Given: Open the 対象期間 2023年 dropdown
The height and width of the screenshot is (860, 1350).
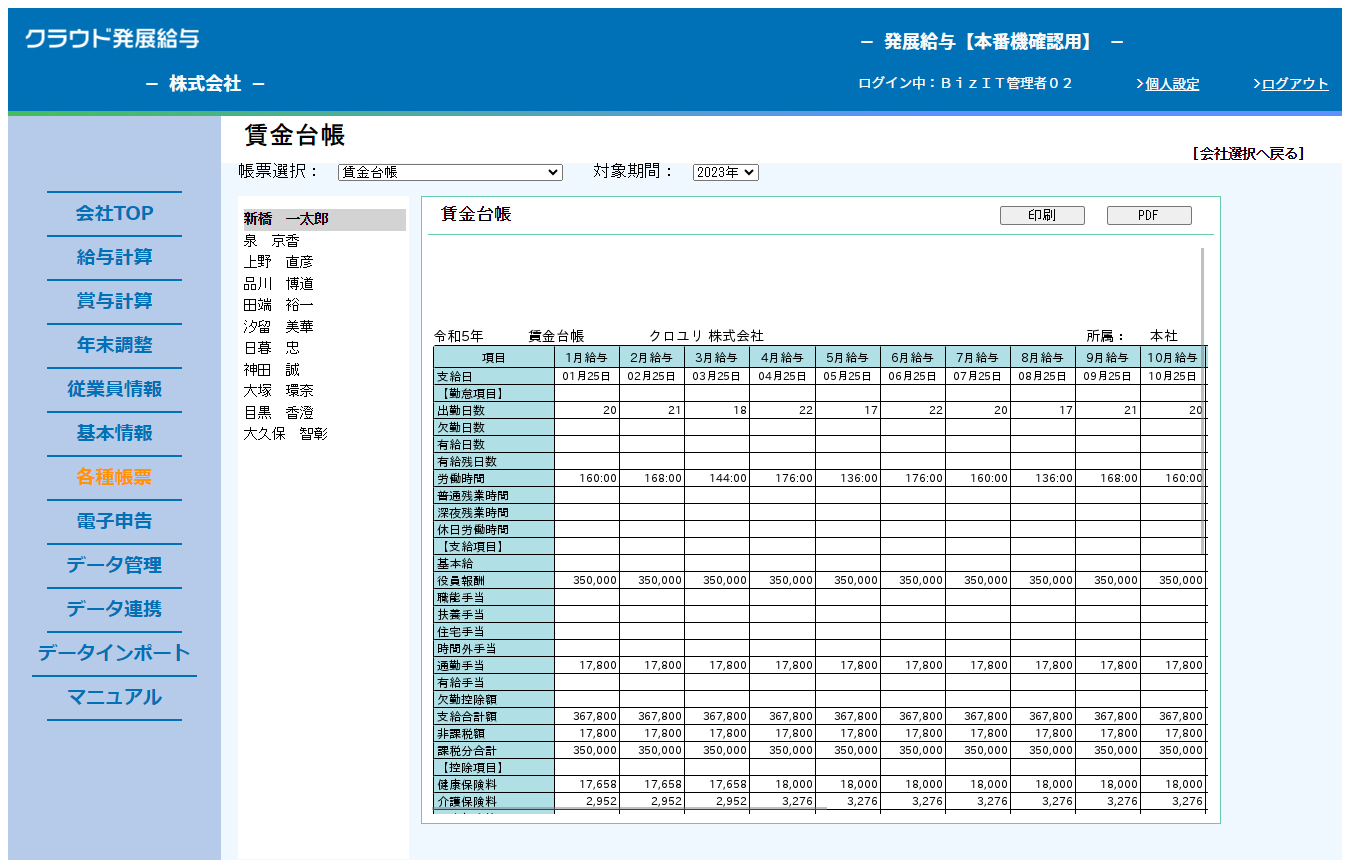Looking at the screenshot, I should click(x=726, y=172).
